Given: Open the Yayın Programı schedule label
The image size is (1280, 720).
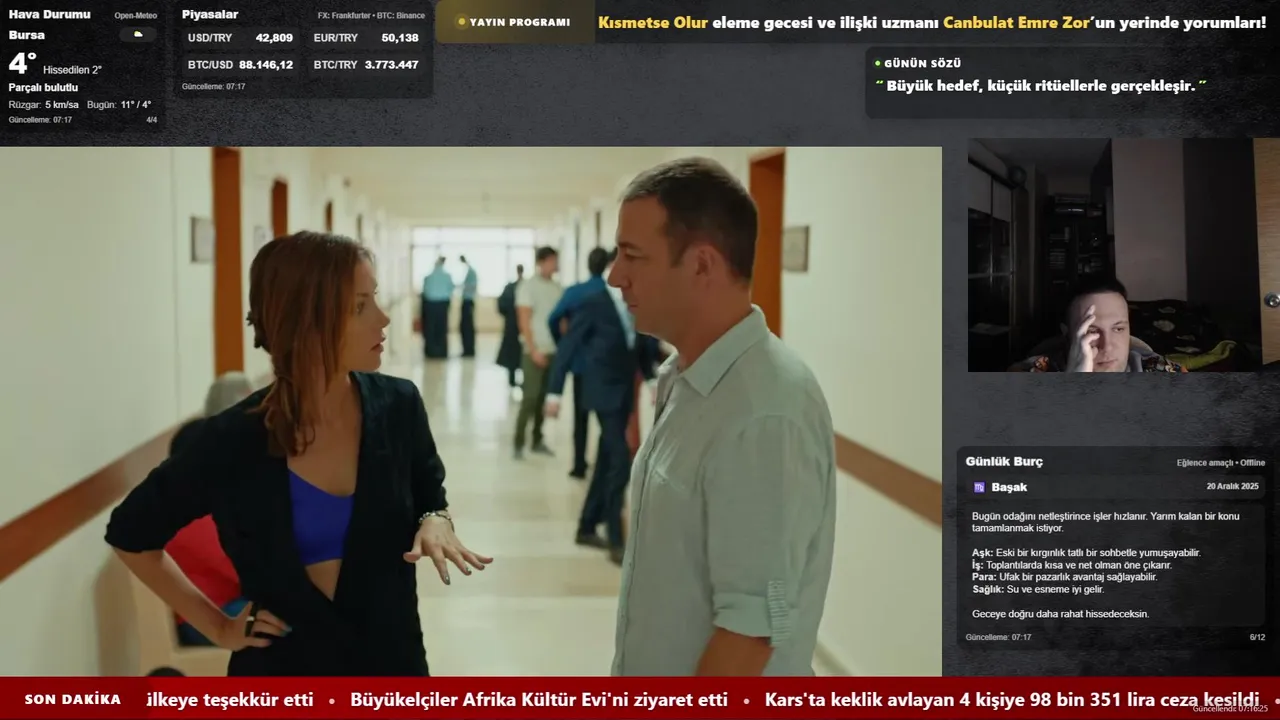Looking at the screenshot, I should (x=520, y=22).
